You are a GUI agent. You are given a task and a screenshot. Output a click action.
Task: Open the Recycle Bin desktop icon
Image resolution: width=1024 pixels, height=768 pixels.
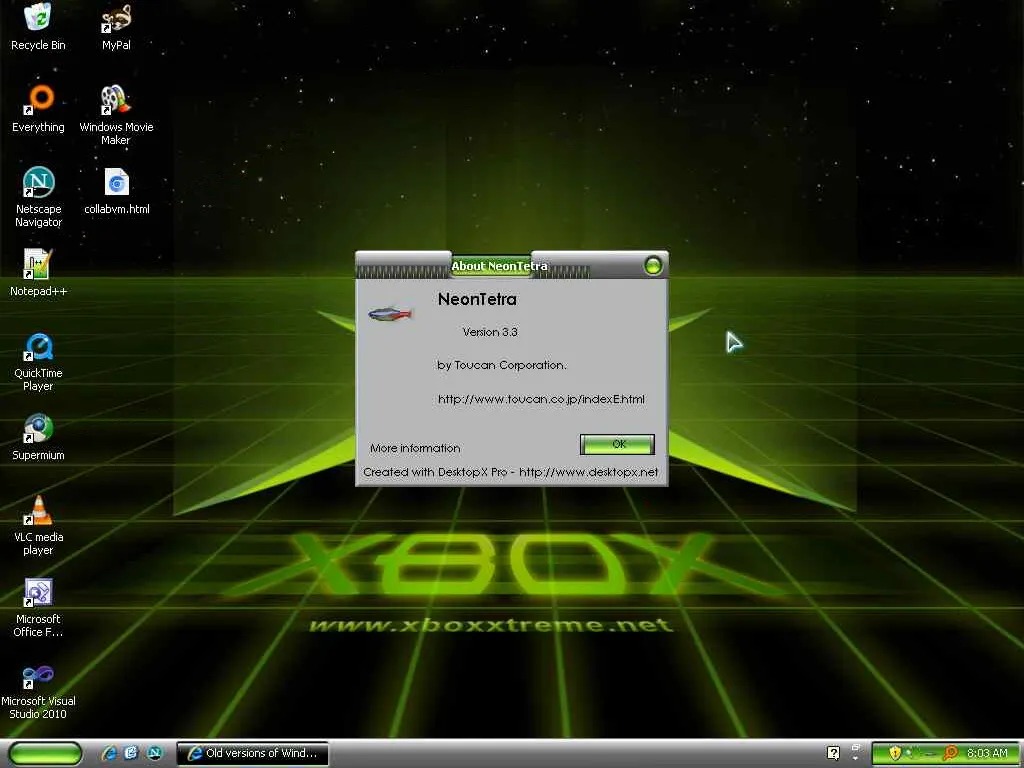[38, 26]
